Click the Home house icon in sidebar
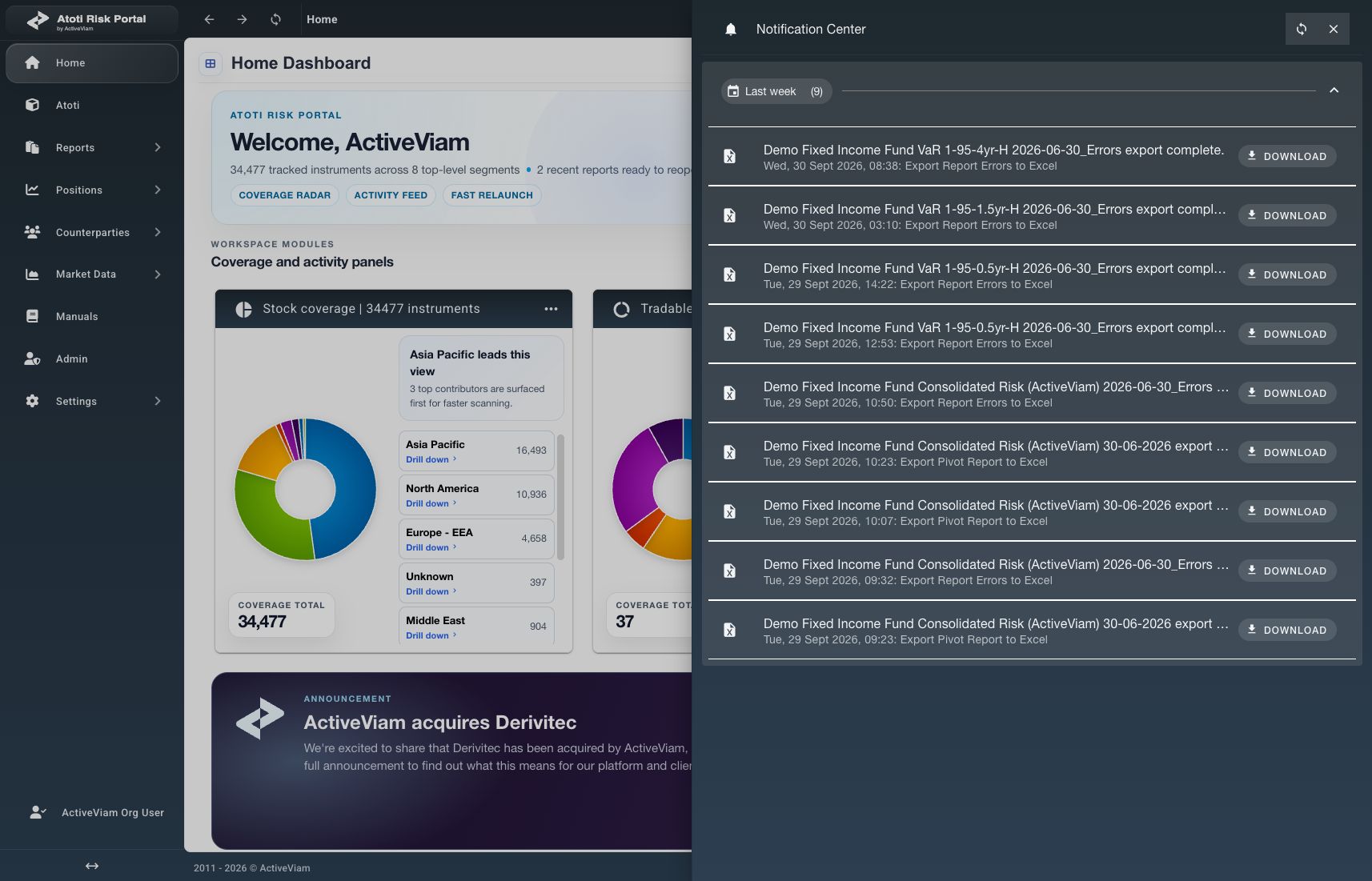1372x881 pixels. coord(32,62)
